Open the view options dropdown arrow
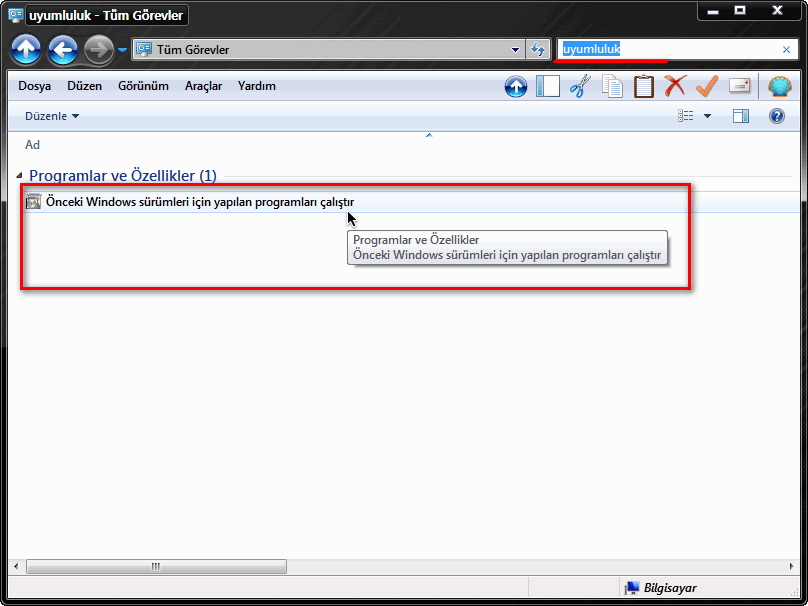 coord(708,116)
